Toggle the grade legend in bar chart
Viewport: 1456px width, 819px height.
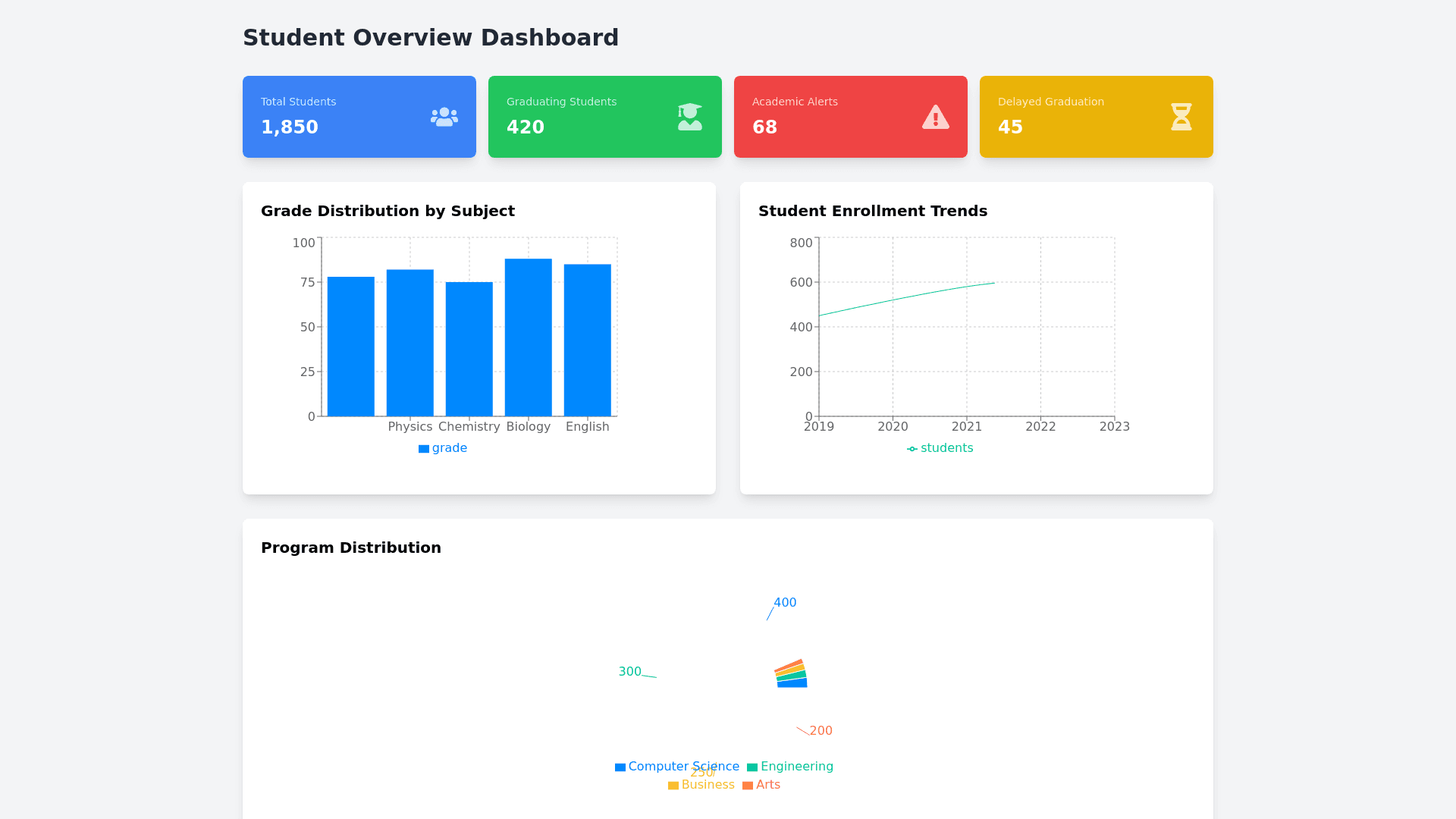[x=443, y=448]
